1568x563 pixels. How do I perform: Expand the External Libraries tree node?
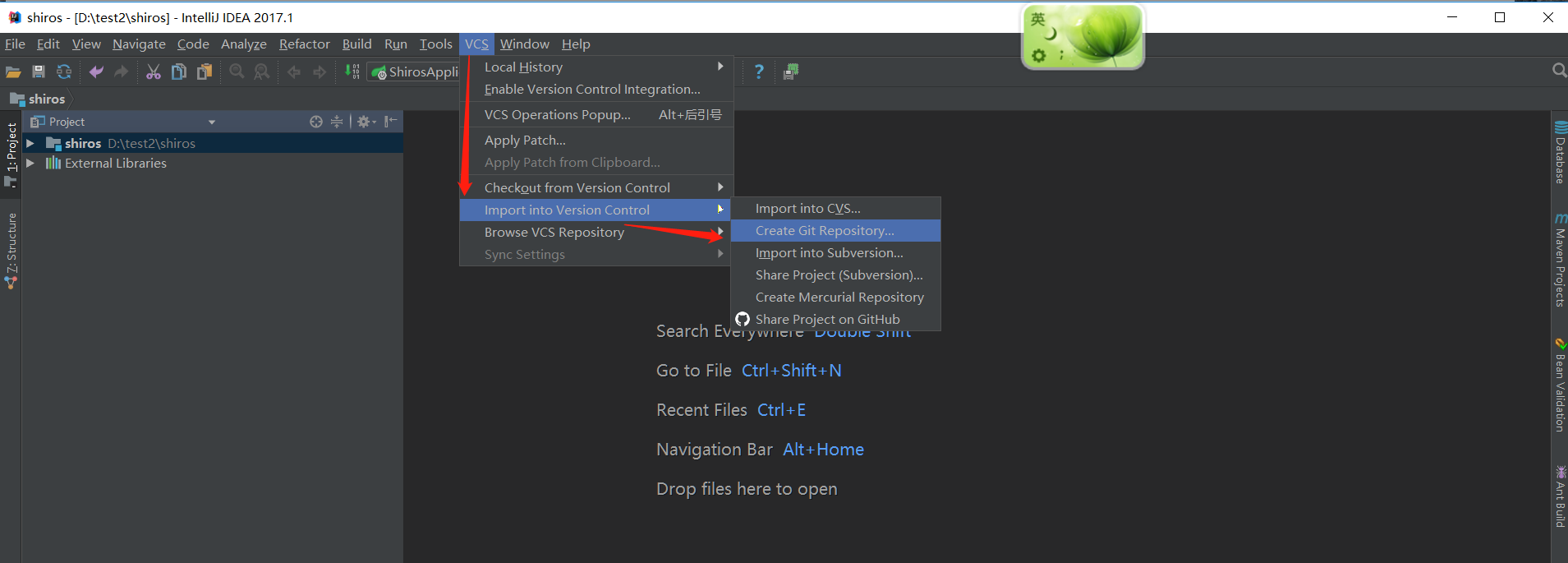30,163
